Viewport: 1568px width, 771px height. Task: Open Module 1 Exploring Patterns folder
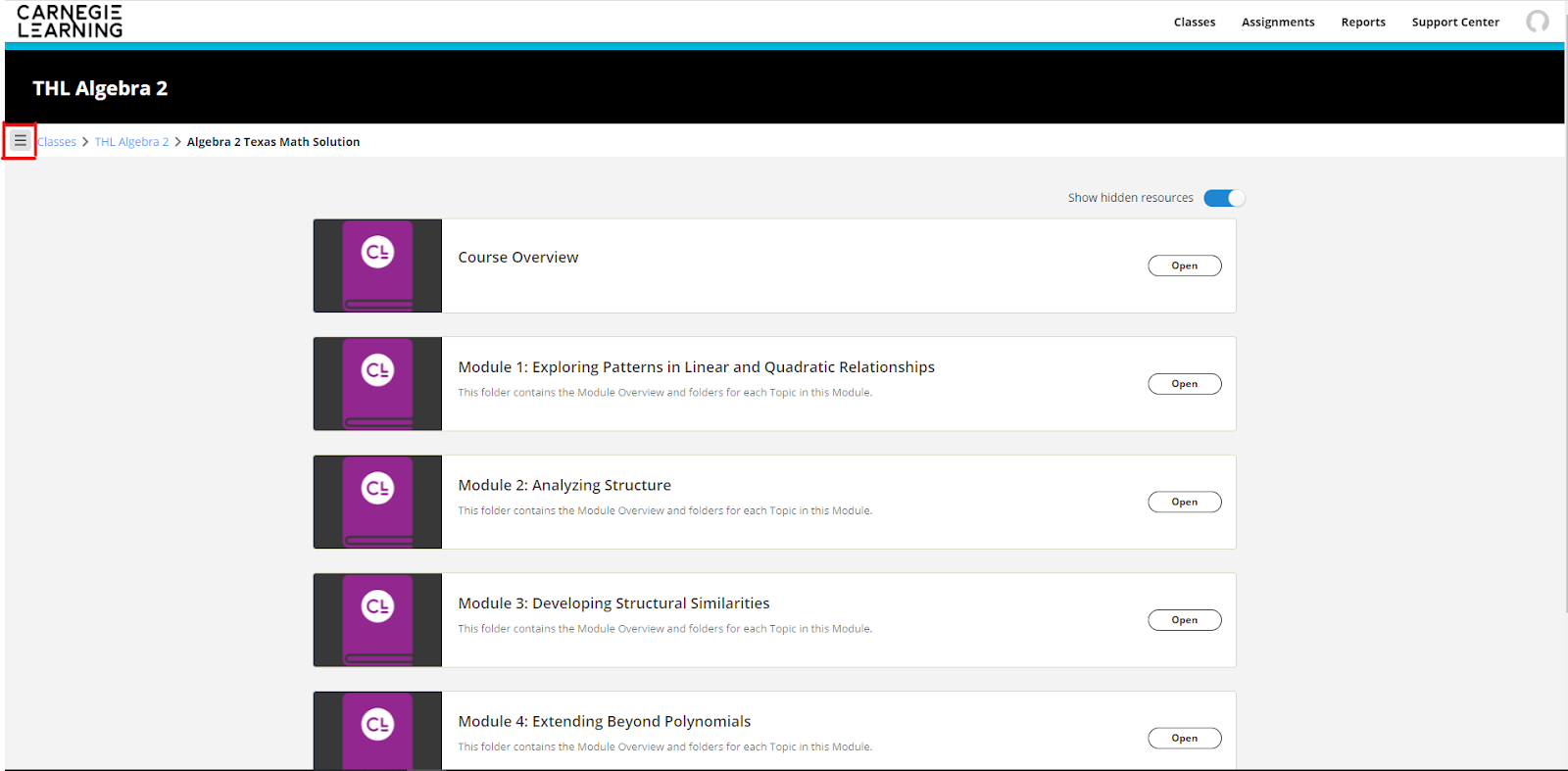point(1185,384)
